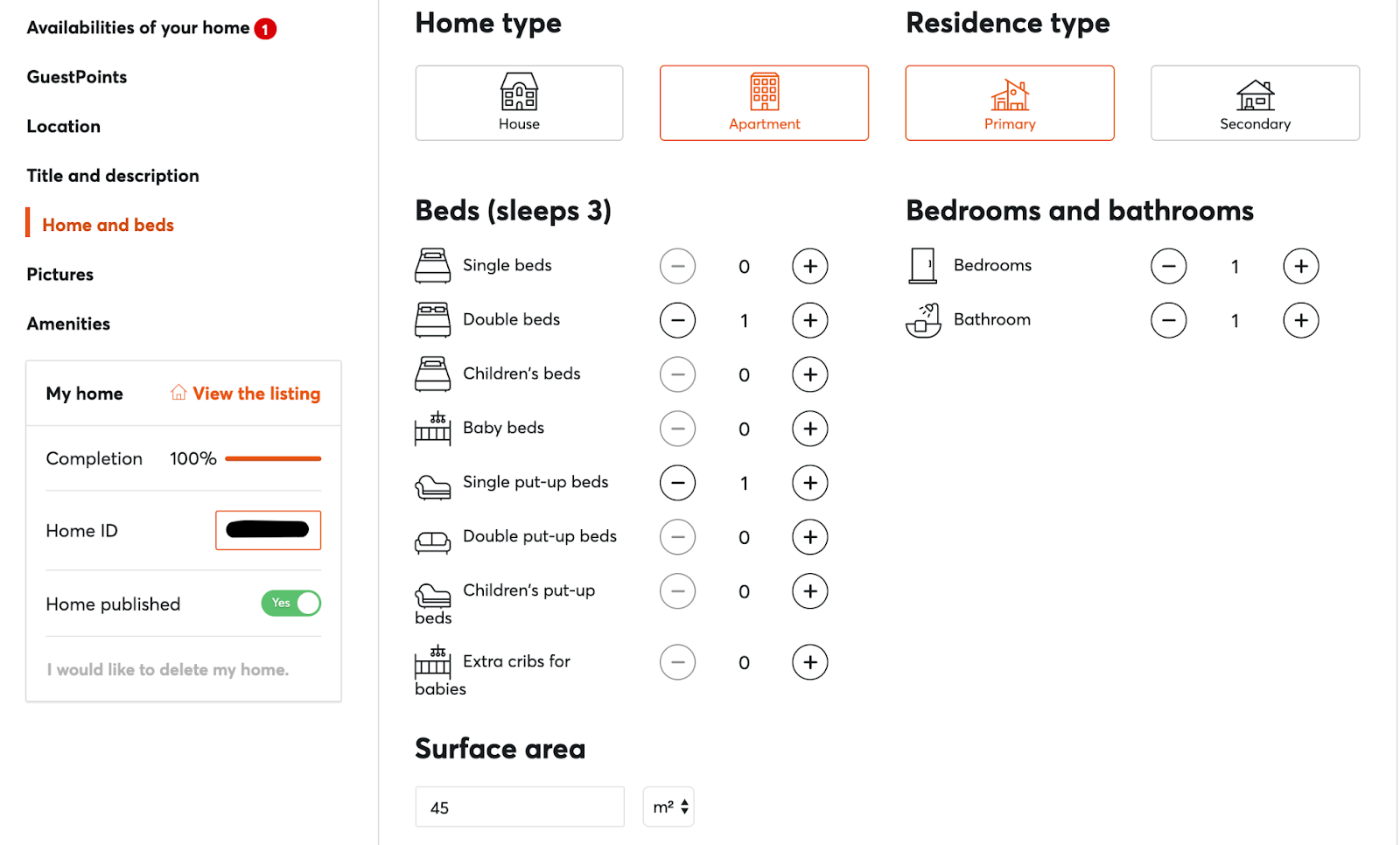1400x845 pixels.
Task: Increase the Single beds count
Action: click(x=809, y=266)
